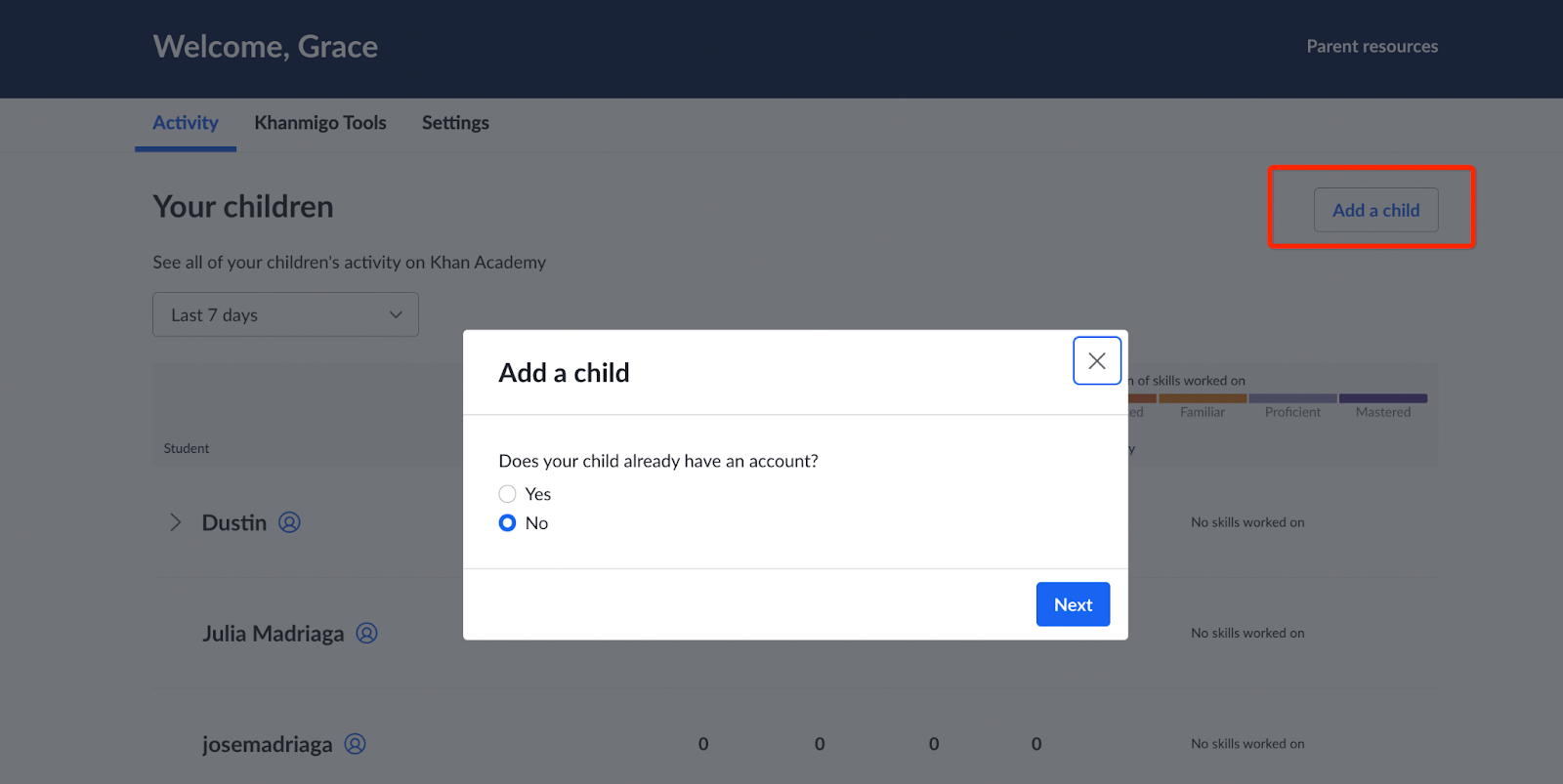The image size is (1563, 784).
Task: Click the Next button
Action: point(1073,604)
